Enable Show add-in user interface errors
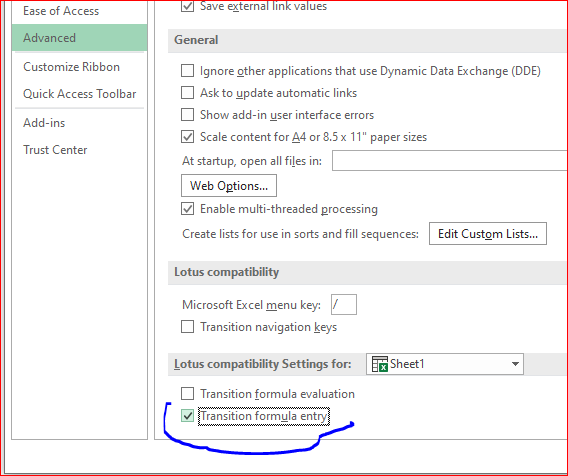Screen dimensions: 568x476 (x=187, y=115)
